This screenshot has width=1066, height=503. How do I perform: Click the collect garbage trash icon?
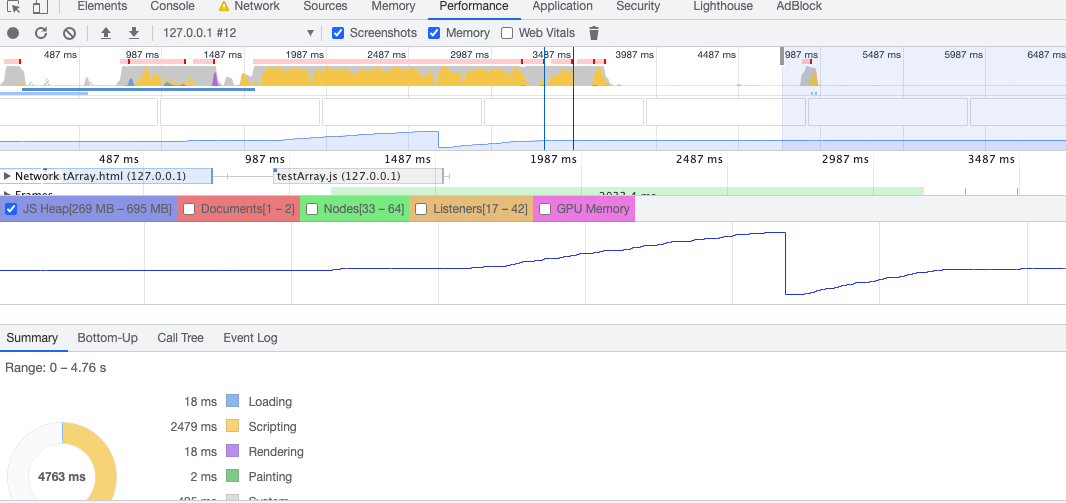pyautogui.click(x=594, y=33)
